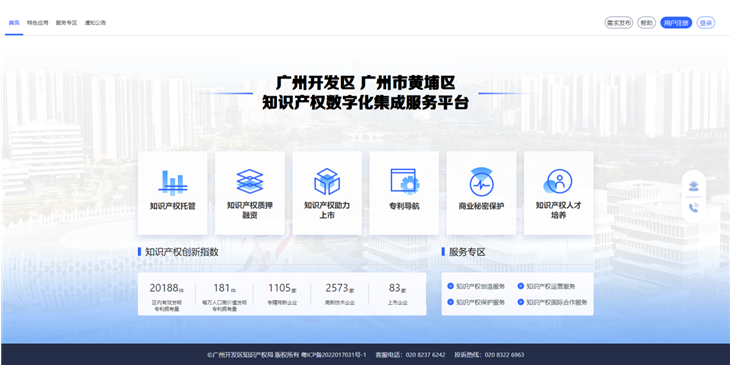Open the 知识产权人才培养 person icon card
Image resolution: width=732 pixels, height=366 pixels.
(558, 193)
